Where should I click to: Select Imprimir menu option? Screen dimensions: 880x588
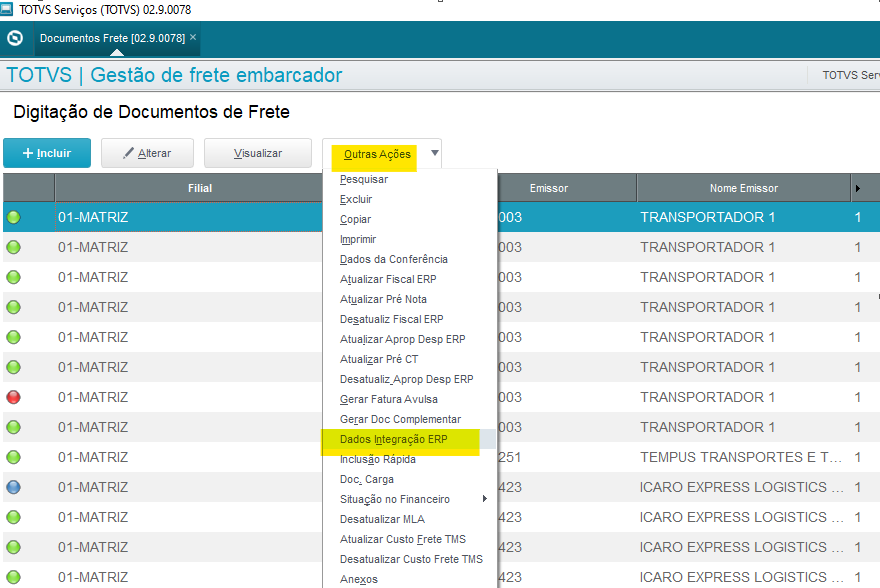click(x=360, y=239)
